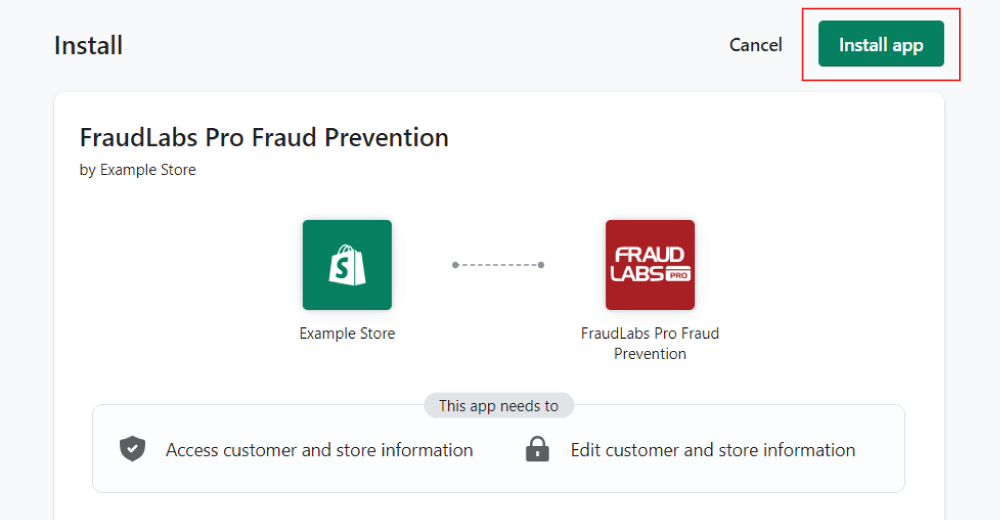Click the FraudLabs Pro caption under red logo
Image resolution: width=1000 pixels, height=520 pixels.
pyautogui.click(x=650, y=343)
